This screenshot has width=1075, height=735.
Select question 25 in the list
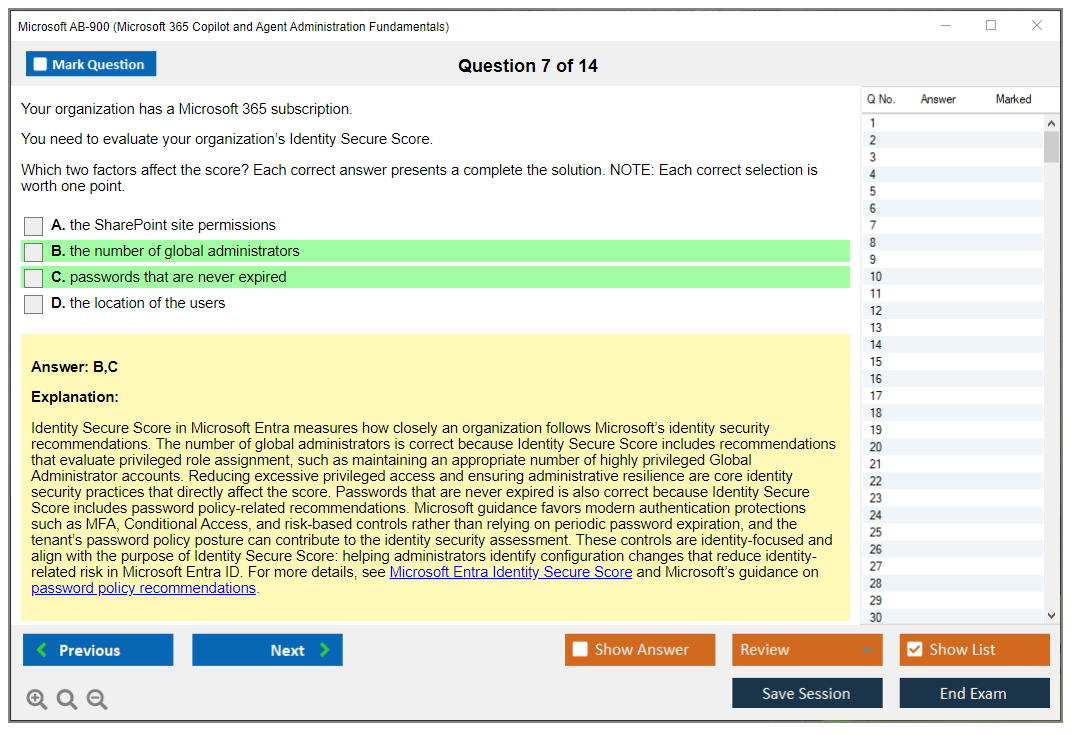point(952,532)
